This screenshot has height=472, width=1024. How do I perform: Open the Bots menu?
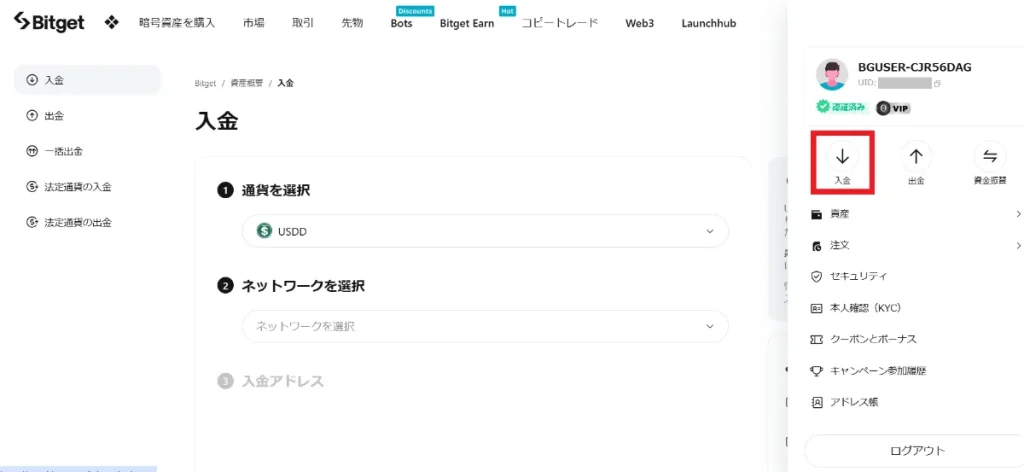tap(402, 24)
